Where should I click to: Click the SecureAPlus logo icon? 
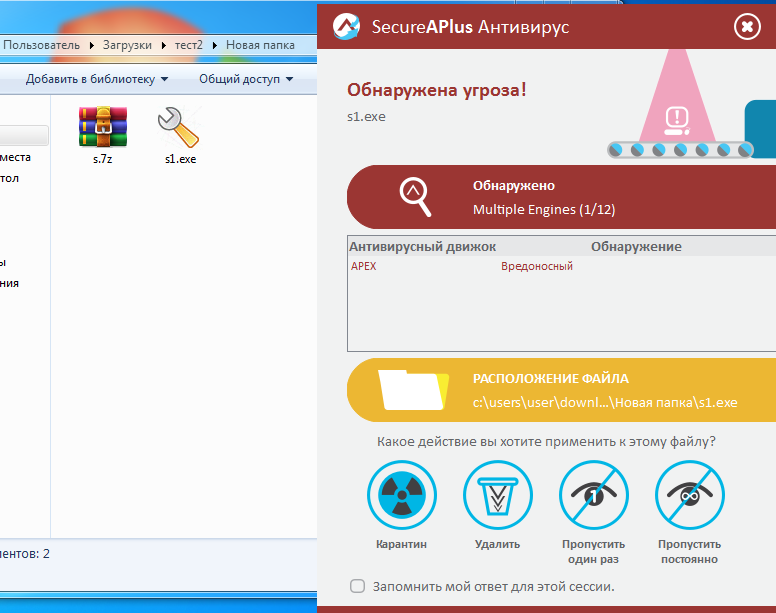pyautogui.click(x=346, y=26)
